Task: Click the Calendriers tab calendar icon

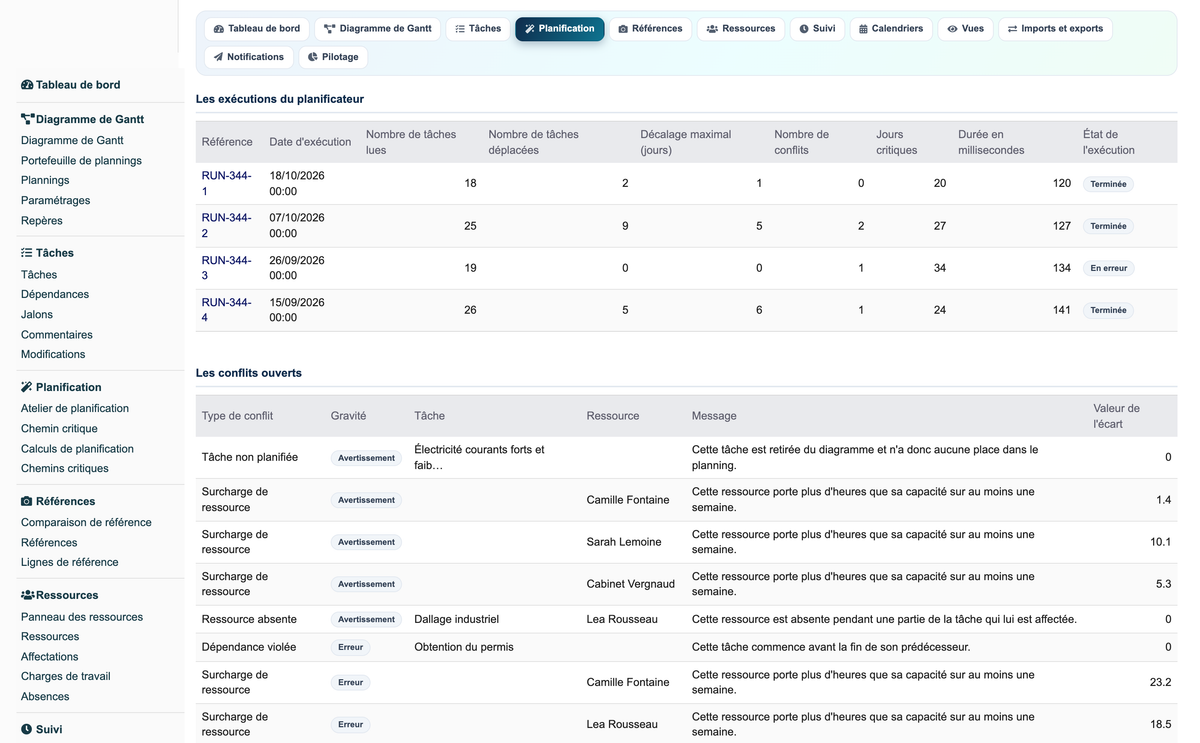Action: [863, 29]
